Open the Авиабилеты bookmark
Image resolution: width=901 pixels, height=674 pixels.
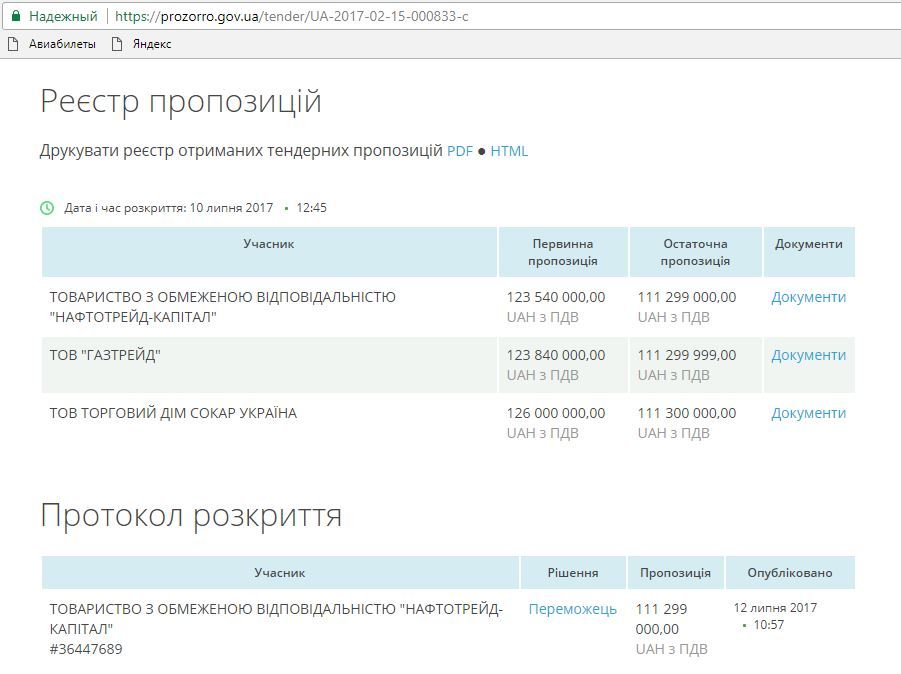pos(58,44)
